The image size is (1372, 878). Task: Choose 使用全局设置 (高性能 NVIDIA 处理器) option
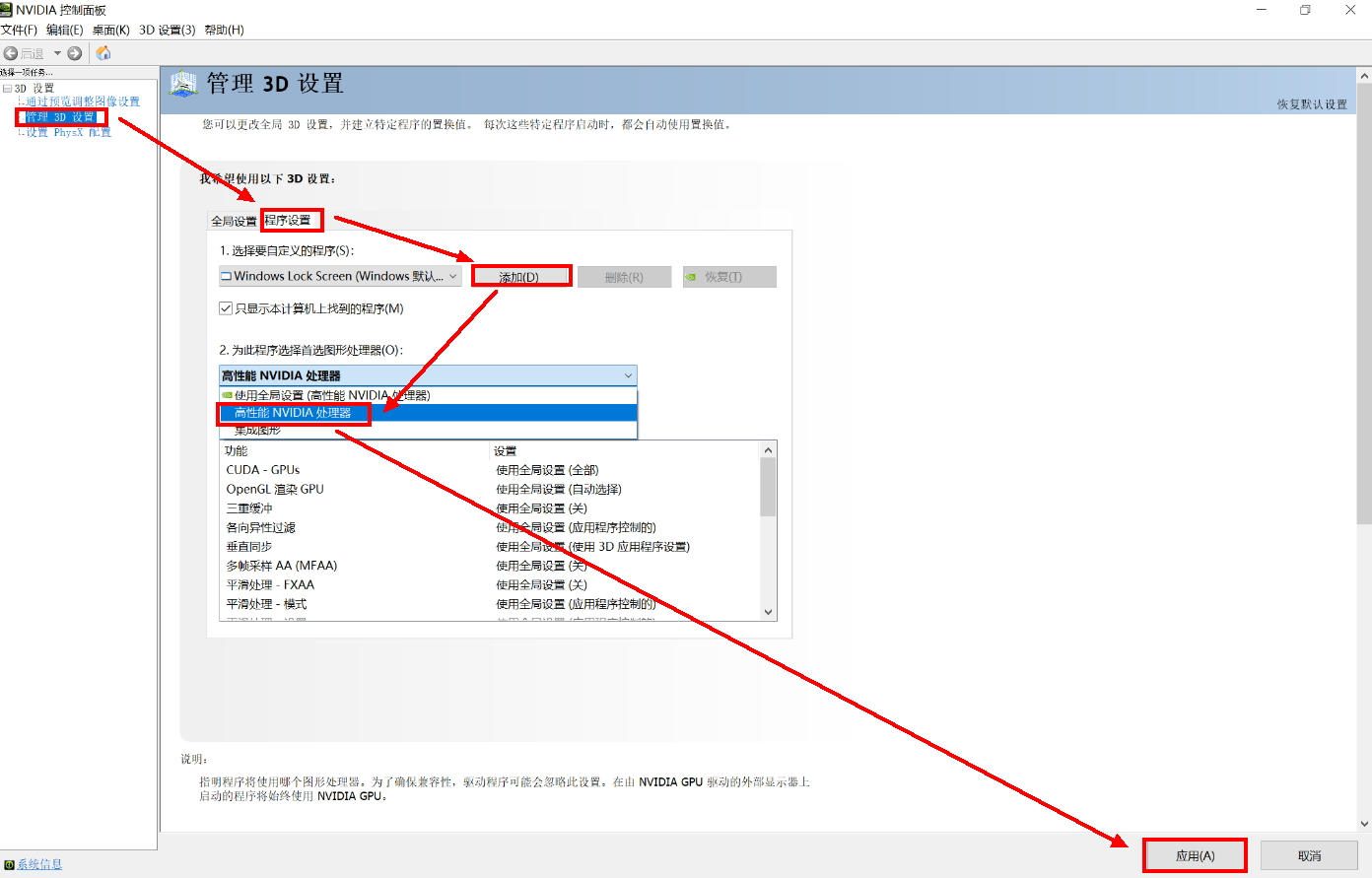click(x=428, y=395)
